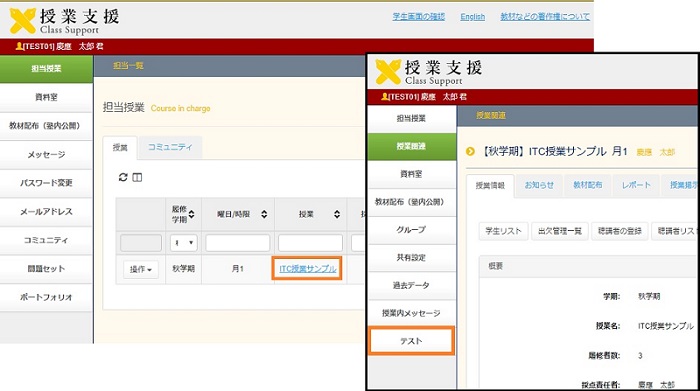Screen dimensions: 700x391
Task: Open the 履修学期 filter select box
Action: point(183,243)
